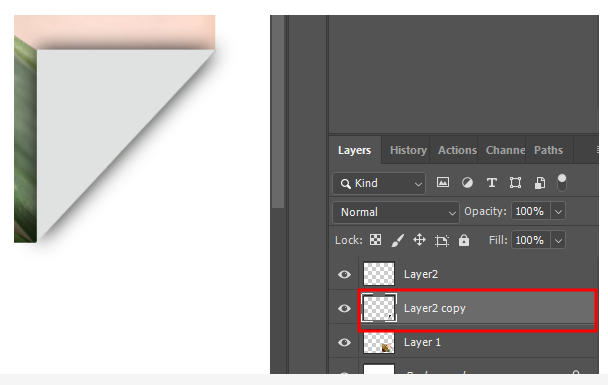Select the layer named Layer 1
The height and width of the screenshot is (385, 608).
(422, 342)
